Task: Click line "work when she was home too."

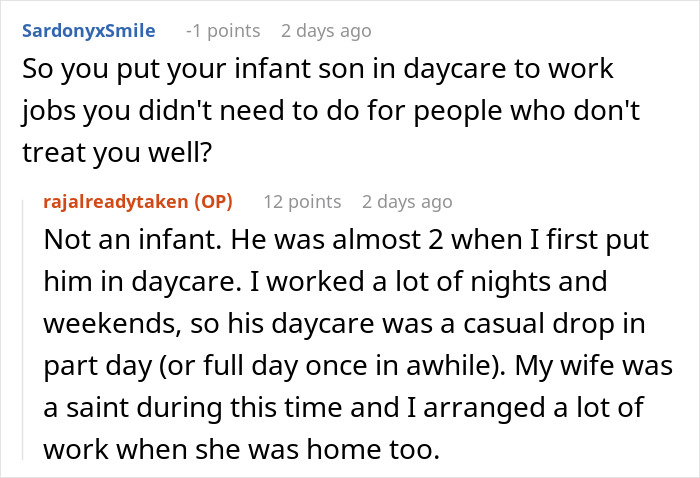Action: coord(241,450)
